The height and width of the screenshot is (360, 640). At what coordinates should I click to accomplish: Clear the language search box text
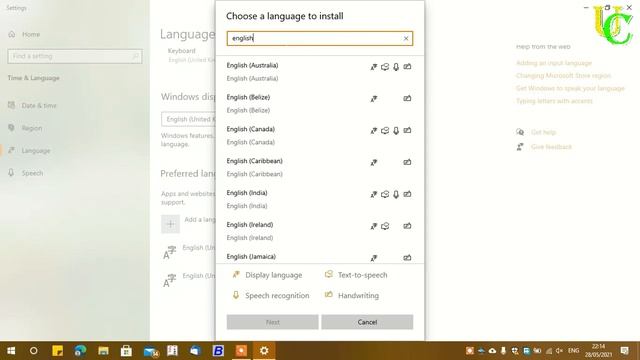tap(406, 38)
